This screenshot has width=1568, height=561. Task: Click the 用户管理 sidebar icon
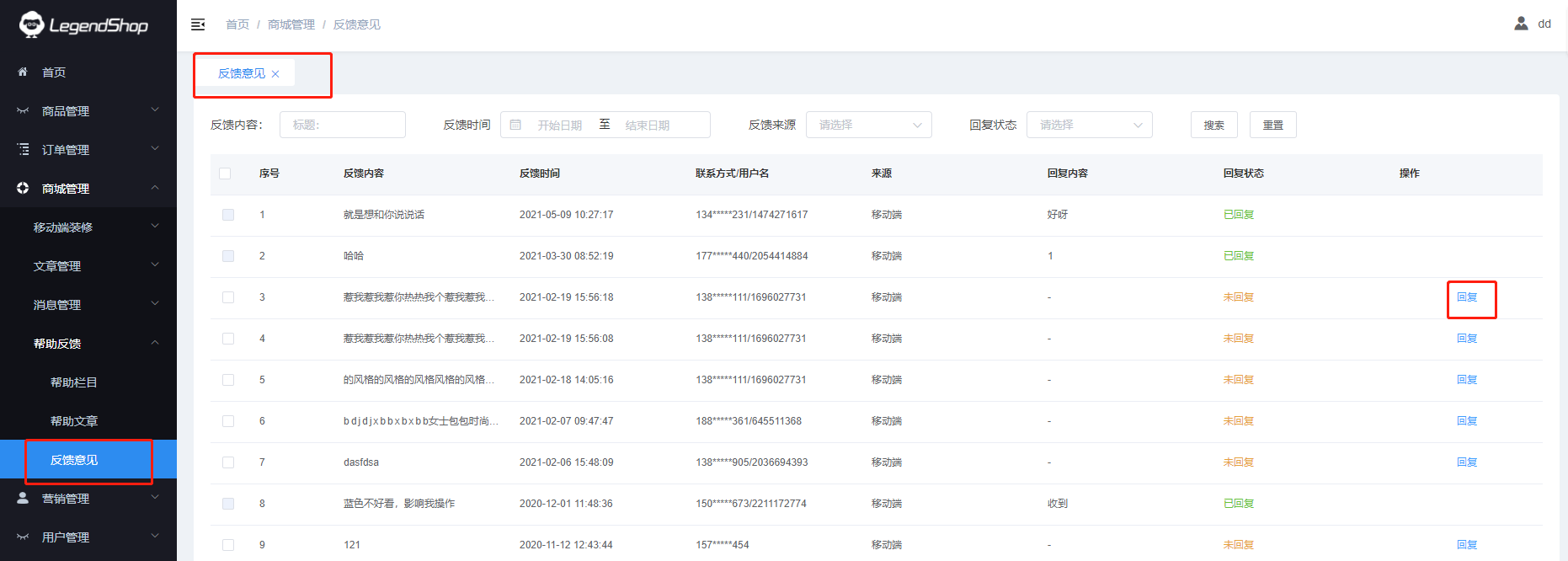[x=23, y=537]
